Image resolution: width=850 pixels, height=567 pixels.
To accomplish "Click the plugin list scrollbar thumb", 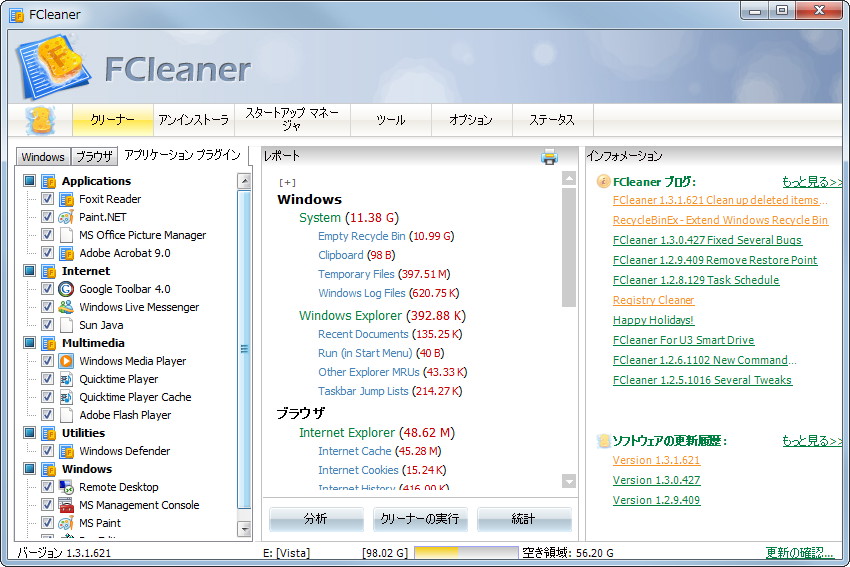I will pyautogui.click(x=244, y=350).
